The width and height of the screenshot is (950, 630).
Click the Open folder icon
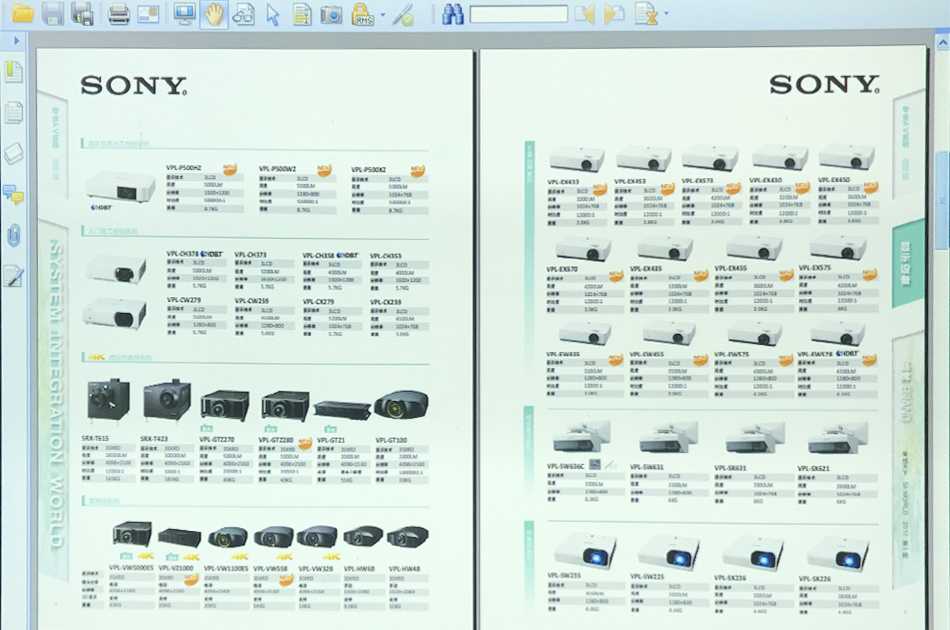tap(21, 14)
